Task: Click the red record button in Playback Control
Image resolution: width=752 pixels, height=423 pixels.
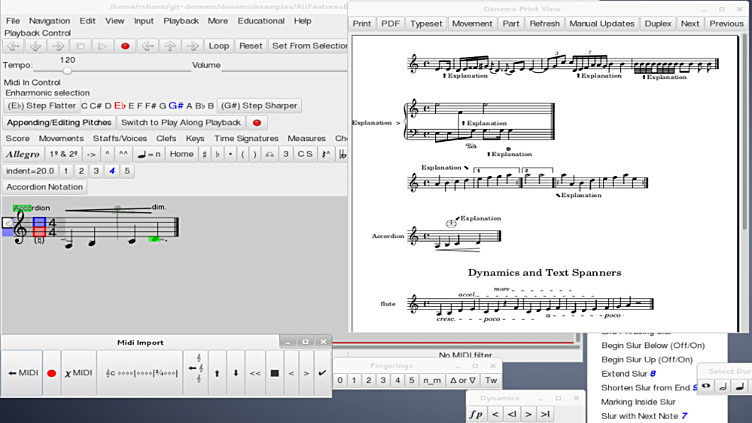Action: [125, 46]
